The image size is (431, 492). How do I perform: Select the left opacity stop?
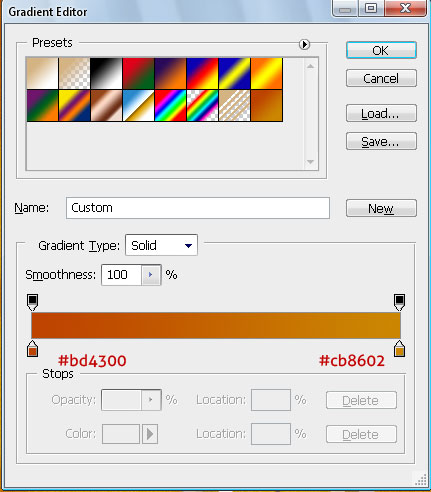[x=32, y=302]
